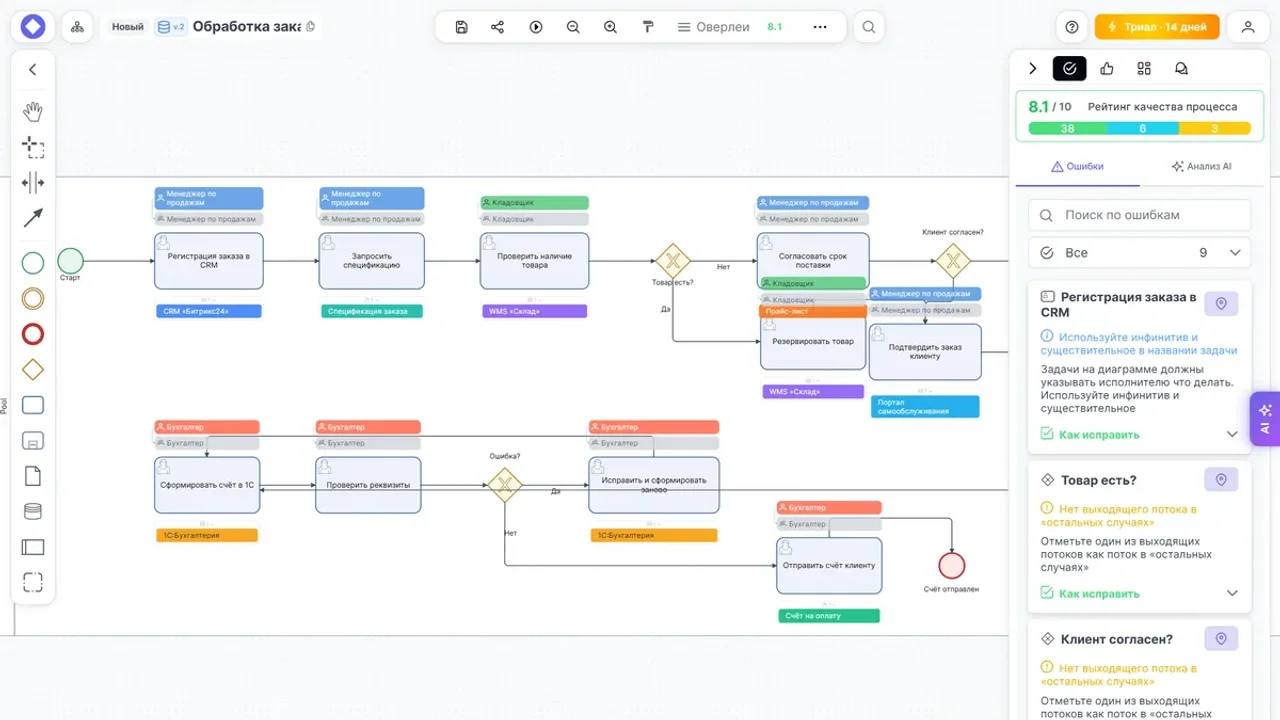Screen dimensions: 1280x720
Task: Choose the data store cylinder shape
Action: 33,512
